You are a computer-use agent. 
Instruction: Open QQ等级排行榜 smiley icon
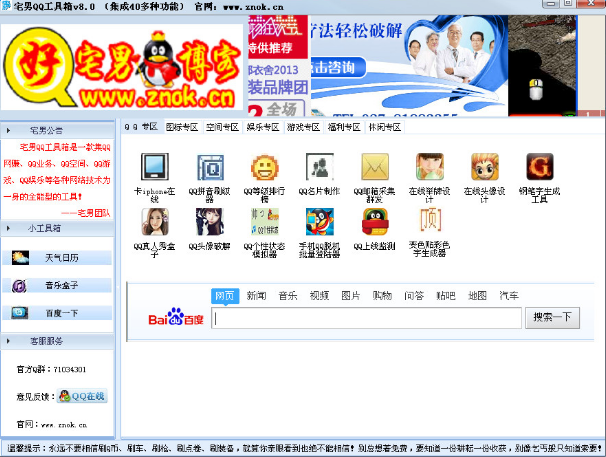(265, 167)
